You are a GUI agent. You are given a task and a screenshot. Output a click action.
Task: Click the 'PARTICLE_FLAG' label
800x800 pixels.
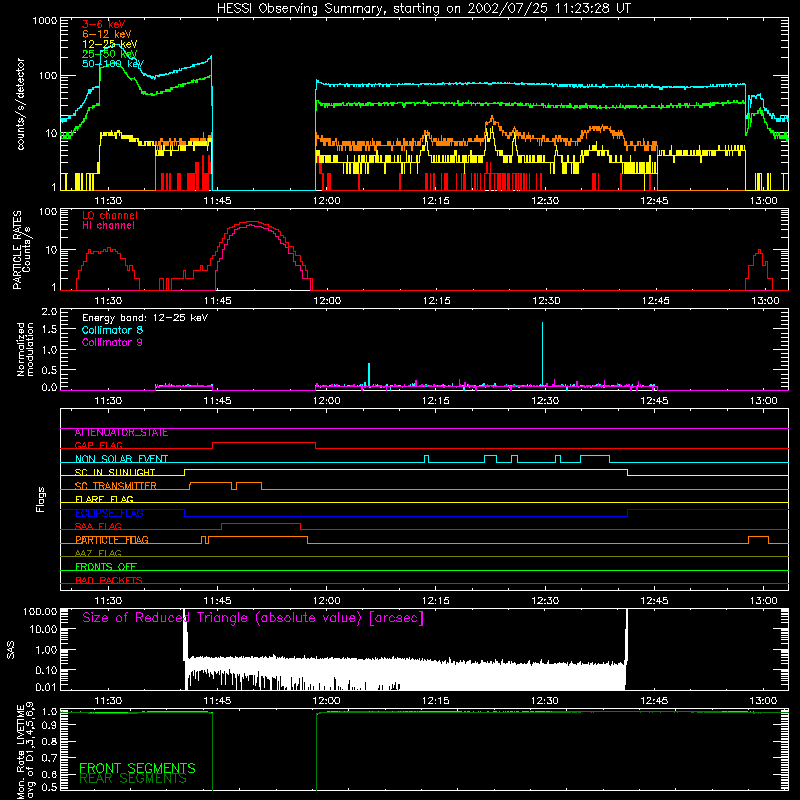pyautogui.click(x=112, y=540)
